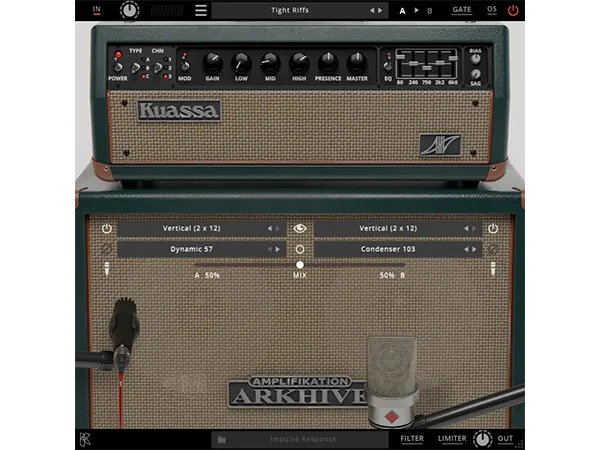The height and width of the screenshot is (450, 600).
Task: Toggle the eye cabinet view icon
Action: 300,228
